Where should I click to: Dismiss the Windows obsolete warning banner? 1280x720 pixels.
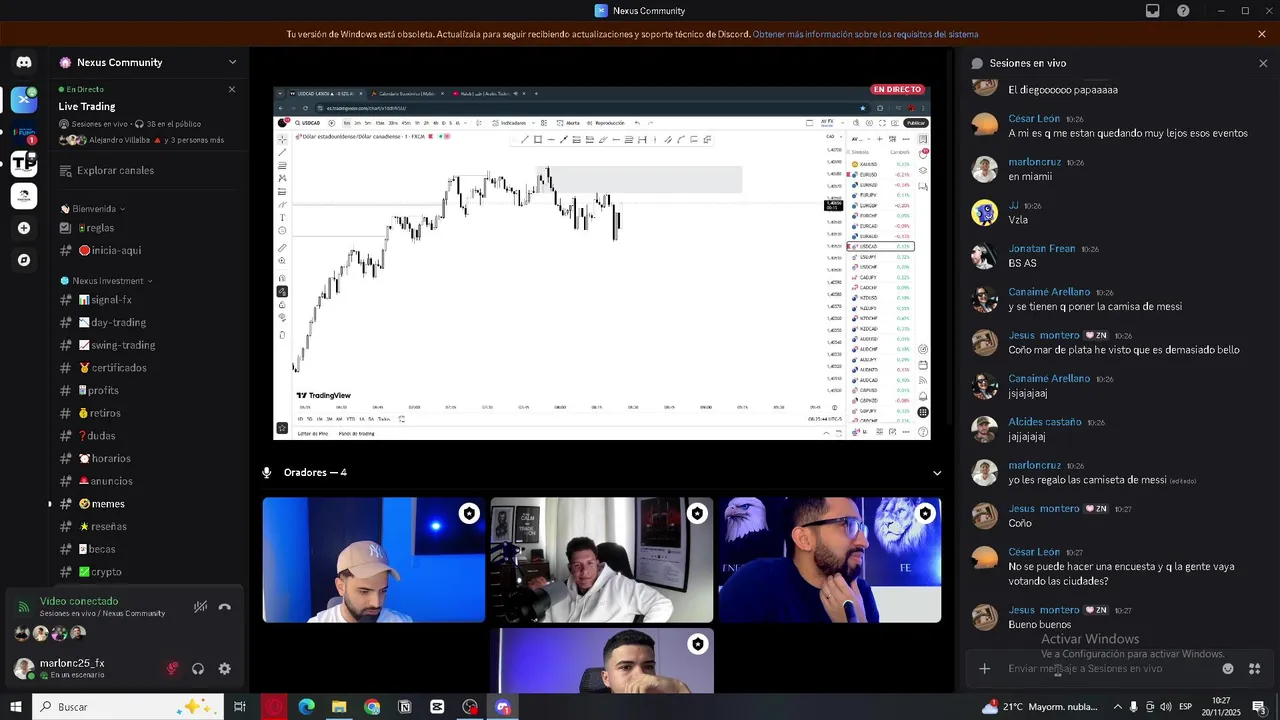[1262, 34]
